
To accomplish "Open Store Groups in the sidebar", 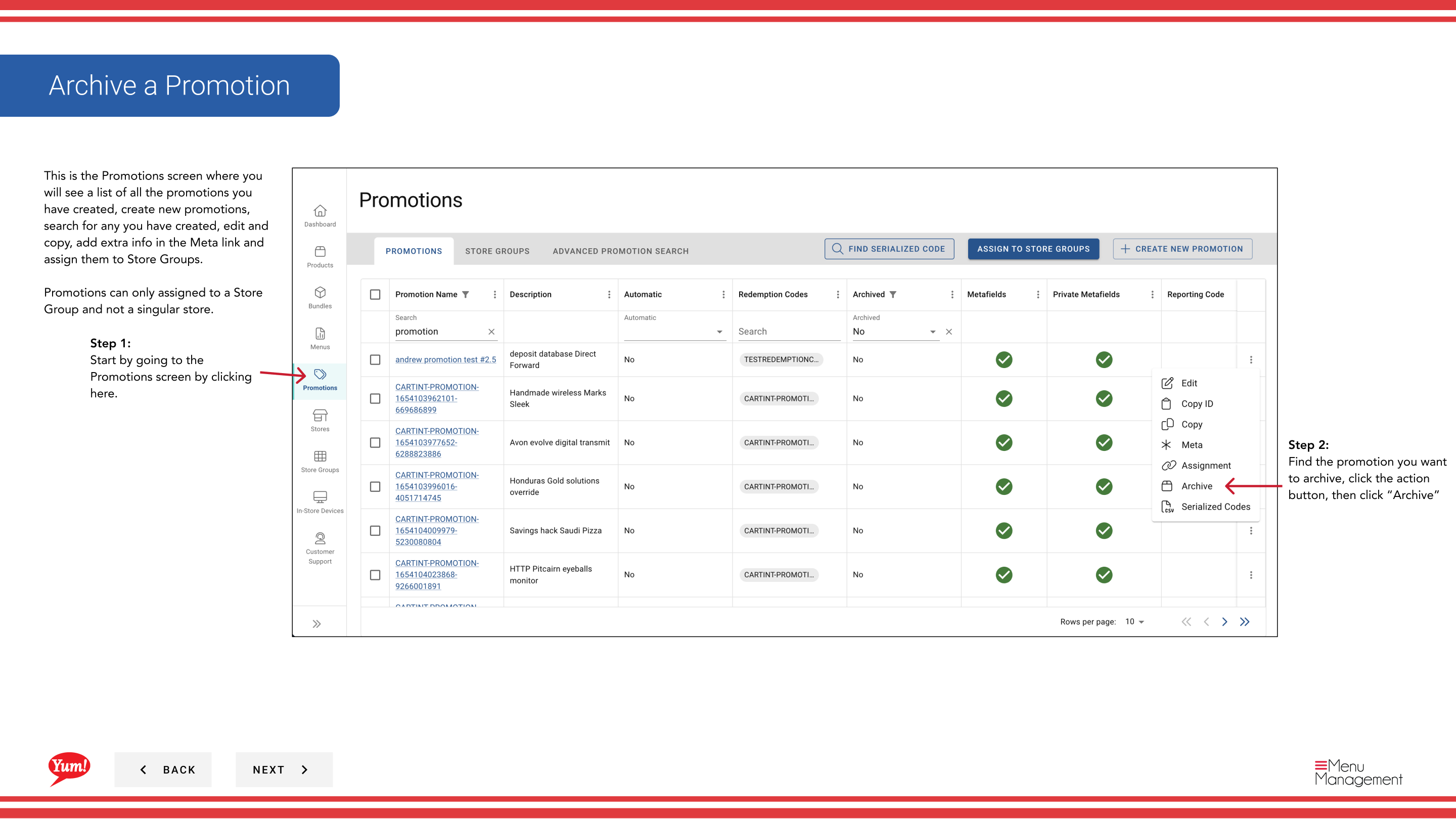I will (320, 461).
